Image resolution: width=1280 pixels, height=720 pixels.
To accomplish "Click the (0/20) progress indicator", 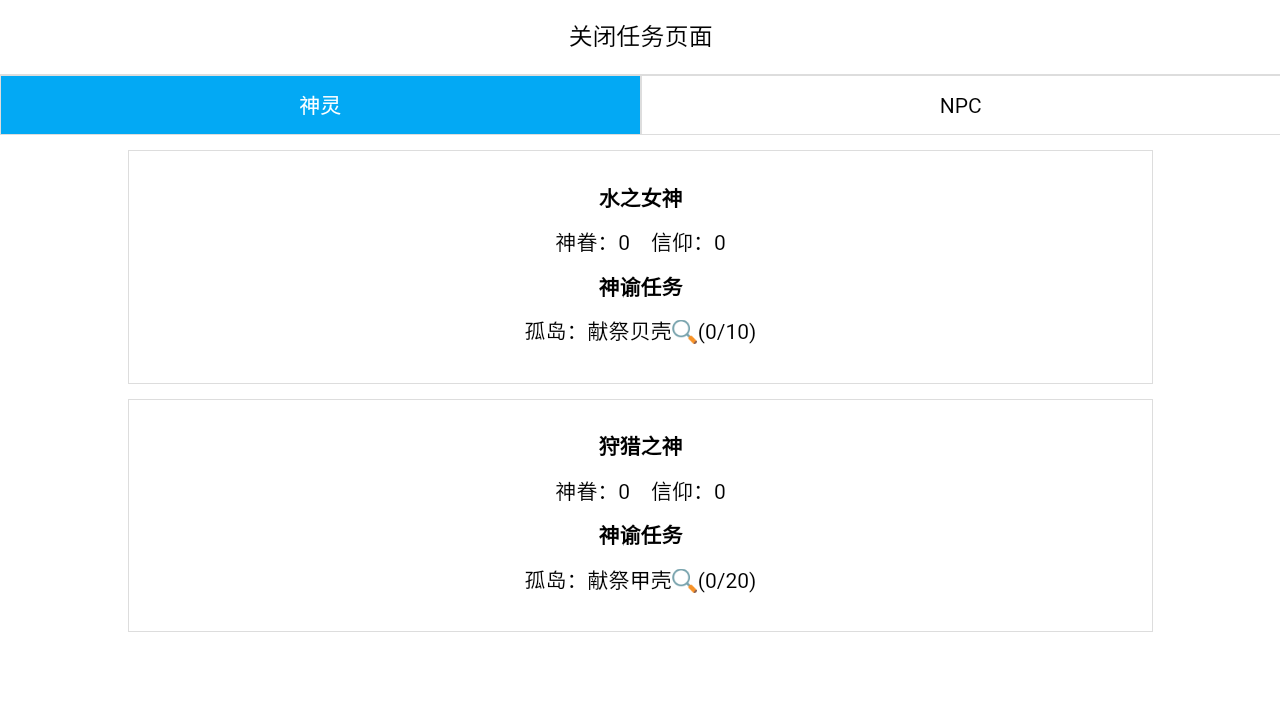I will coord(727,581).
